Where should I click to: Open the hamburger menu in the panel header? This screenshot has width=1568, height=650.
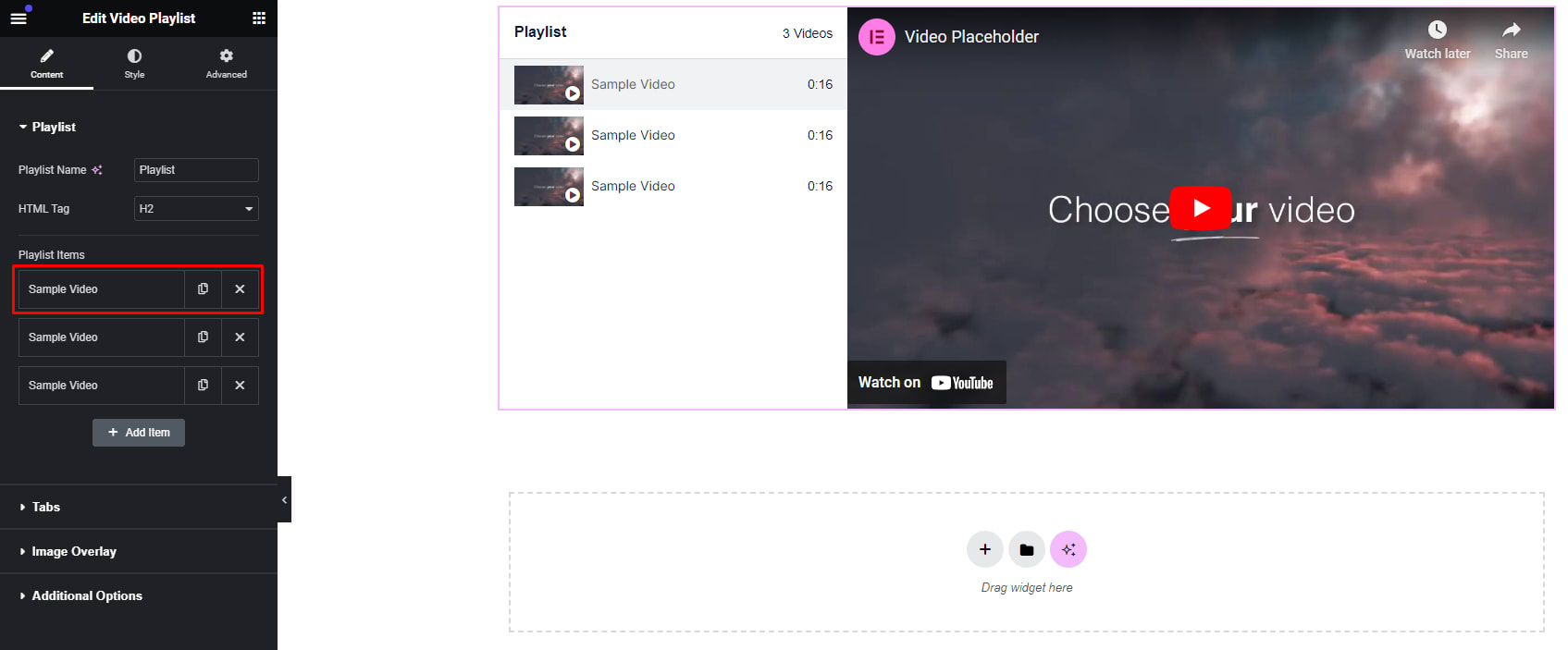click(19, 18)
